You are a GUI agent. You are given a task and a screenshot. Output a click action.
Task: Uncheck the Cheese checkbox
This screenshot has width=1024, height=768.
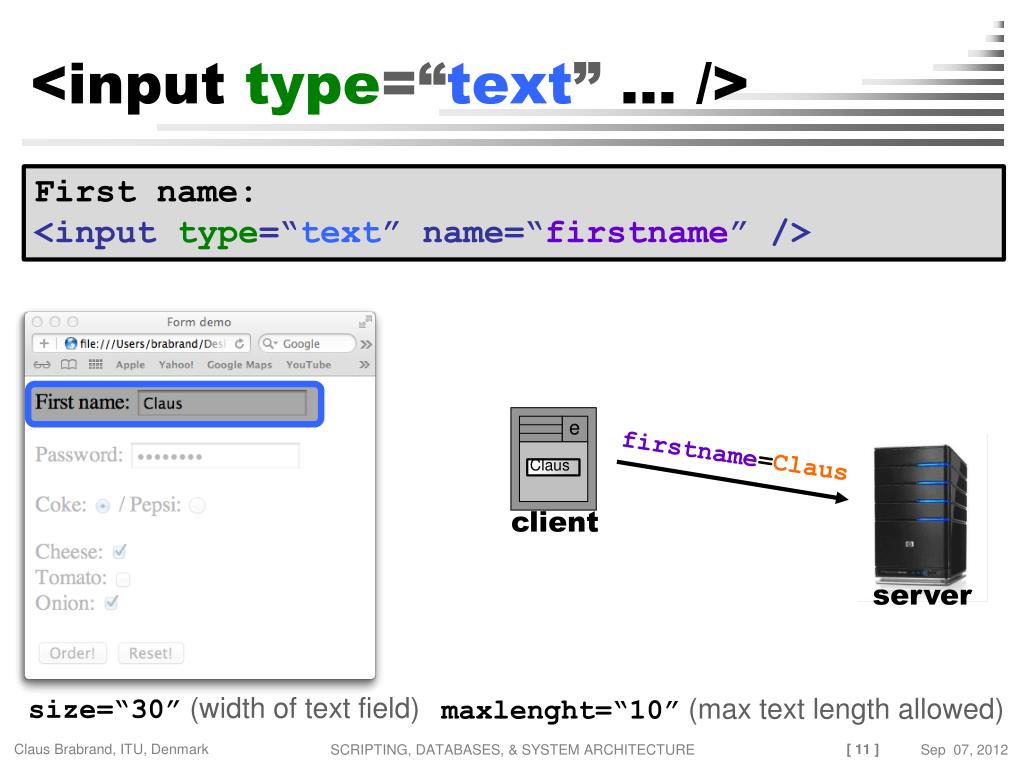tap(120, 552)
